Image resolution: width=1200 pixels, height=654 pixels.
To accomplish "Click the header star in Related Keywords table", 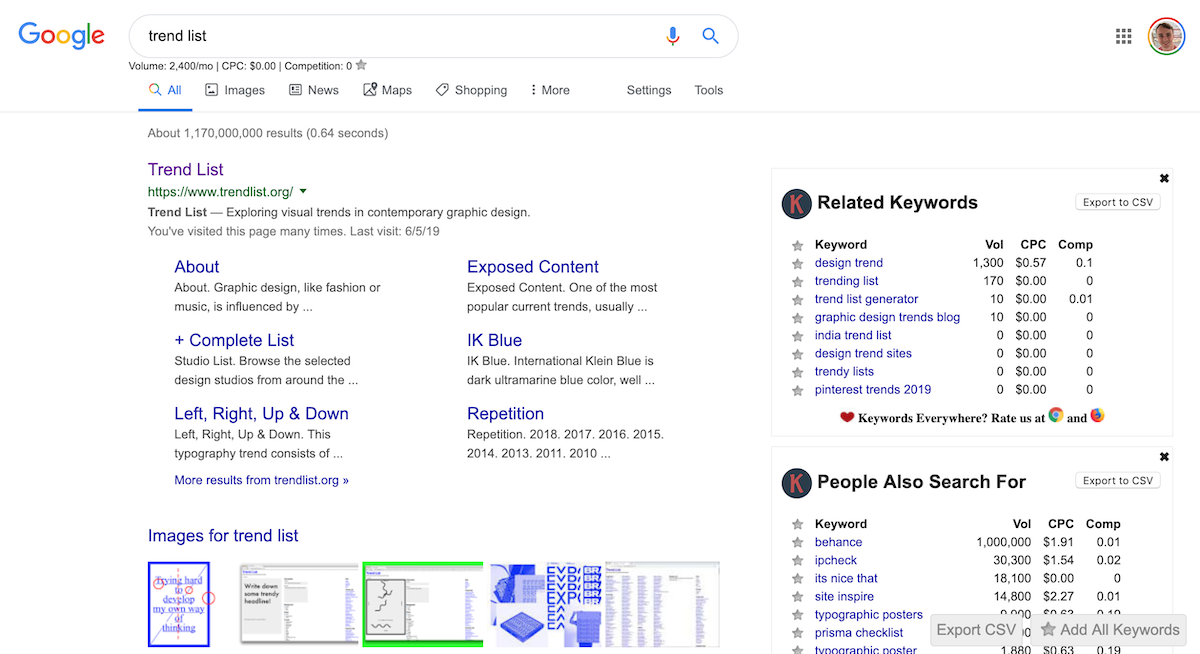I will (x=797, y=245).
